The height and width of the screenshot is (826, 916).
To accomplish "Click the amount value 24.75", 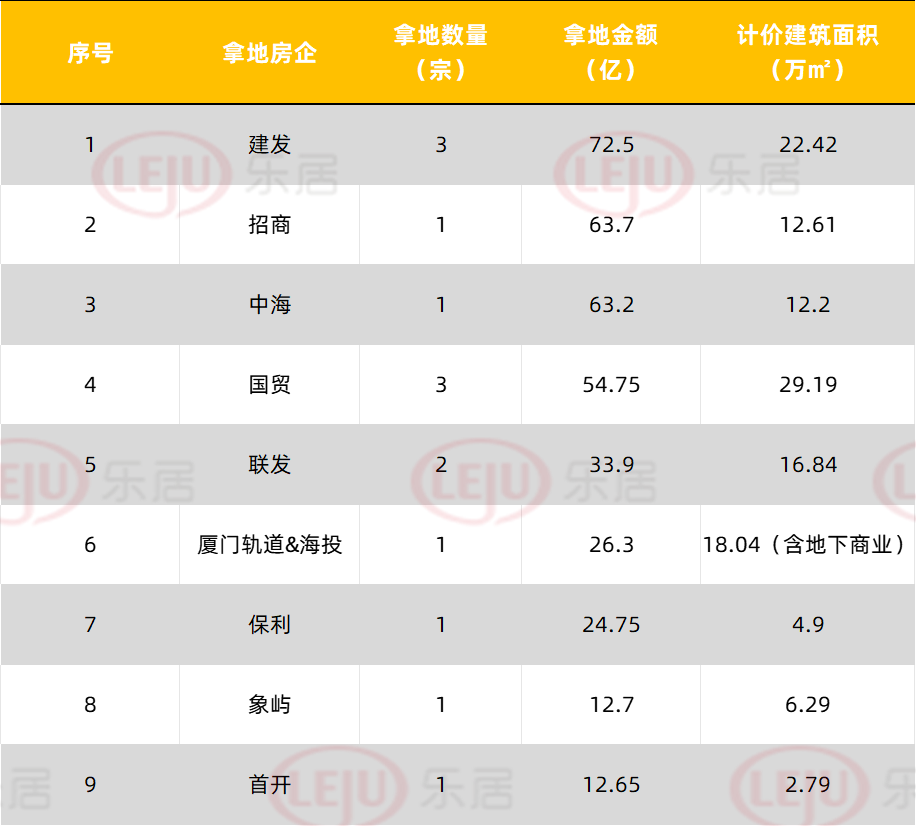I will point(611,624).
